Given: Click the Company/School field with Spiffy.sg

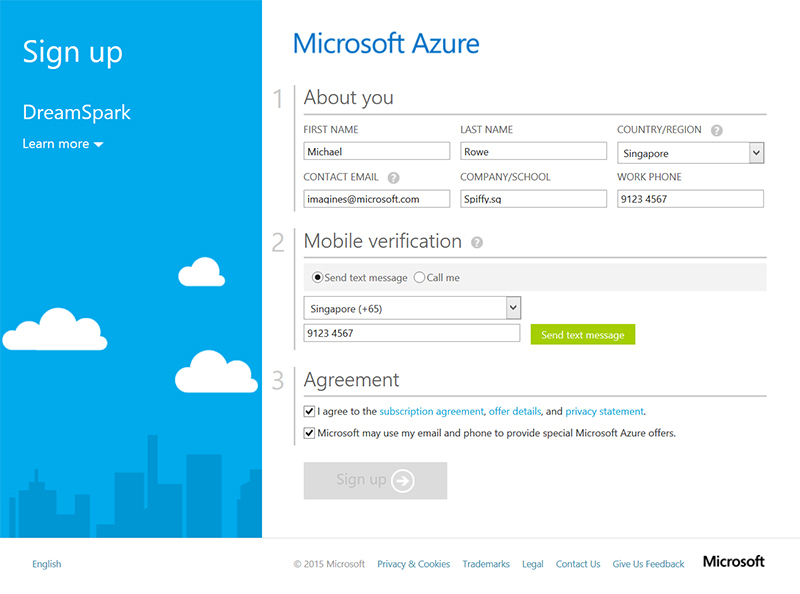Looking at the screenshot, I should tap(533, 199).
